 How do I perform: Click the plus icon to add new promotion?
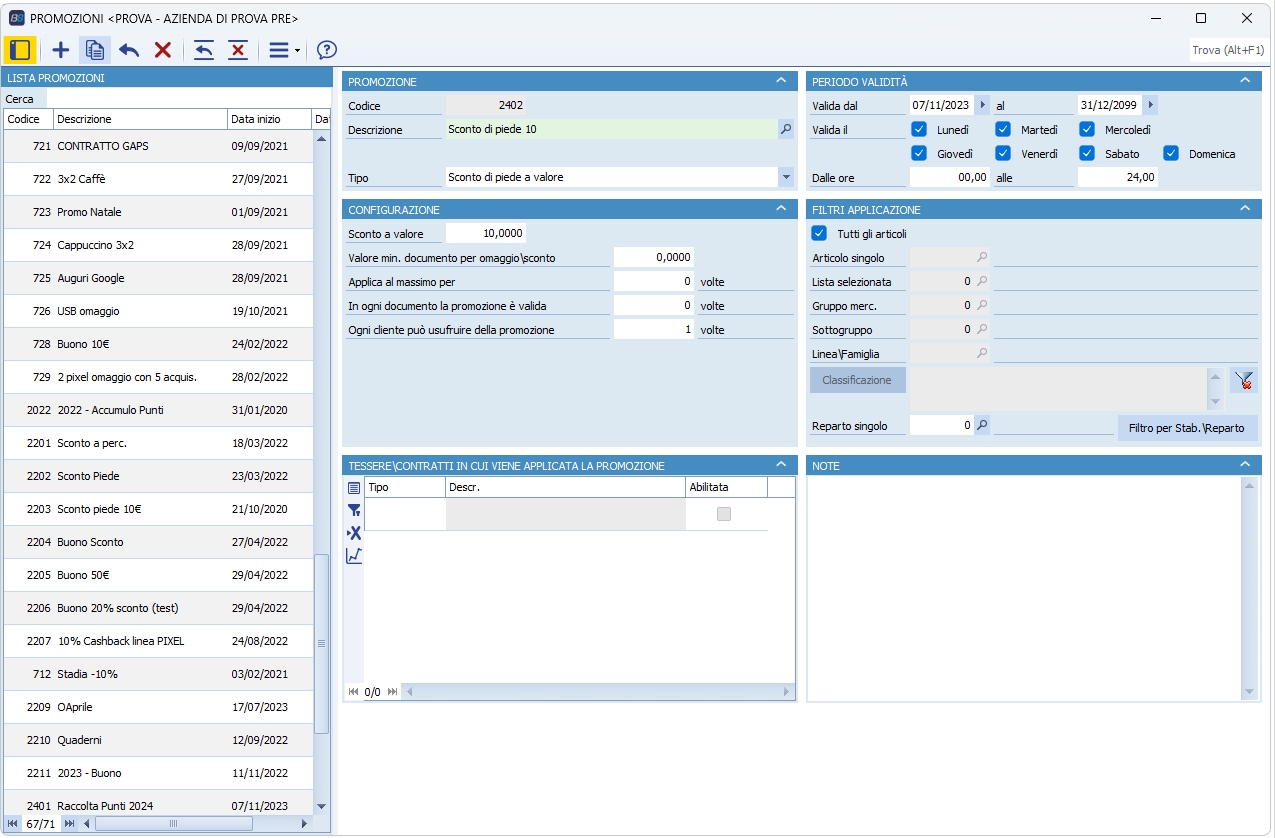[61, 50]
